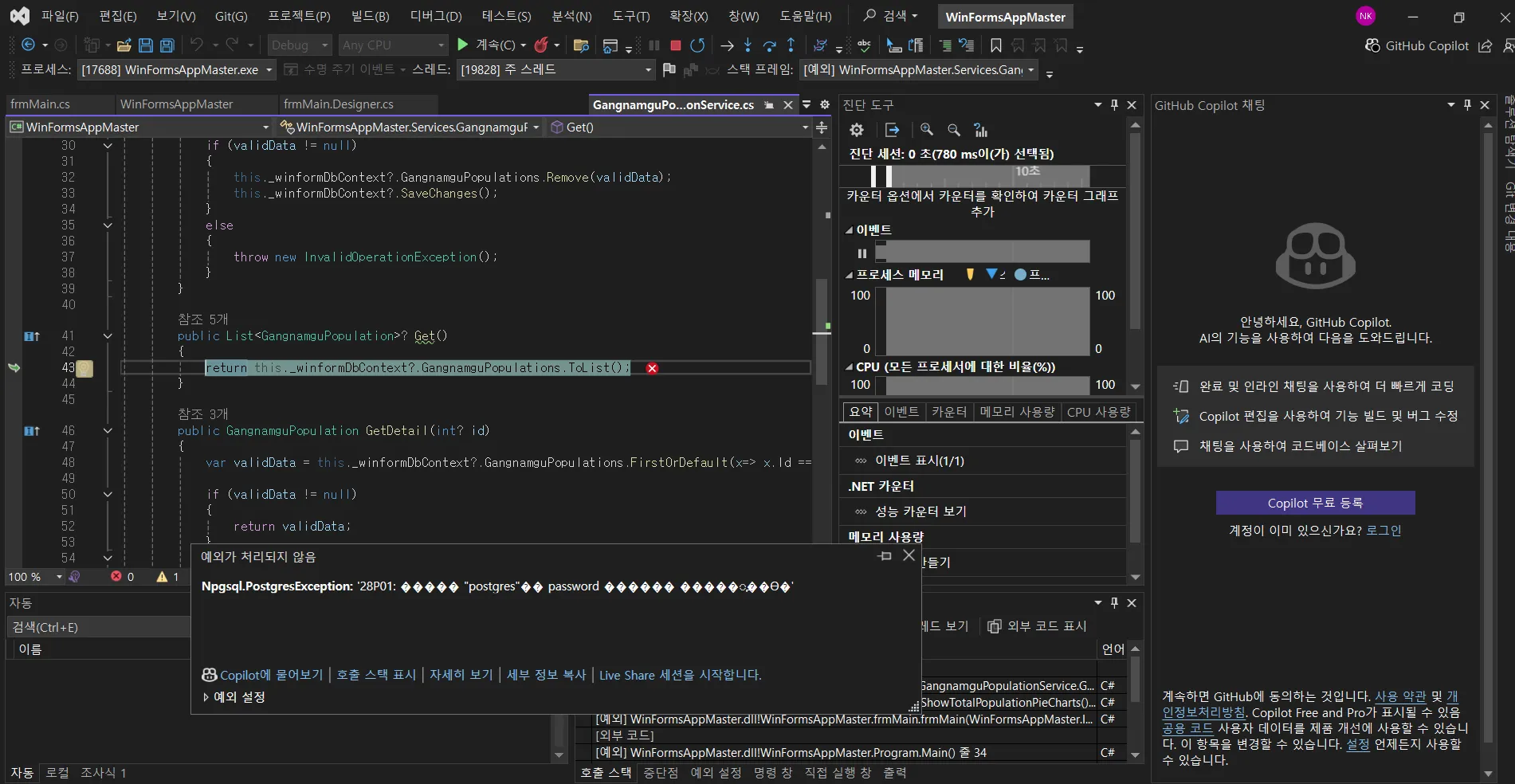Toggle pin on the GangnamguPopulationService.cs tab
This screenshot has width=1515, height=784.
click(769, 104)
